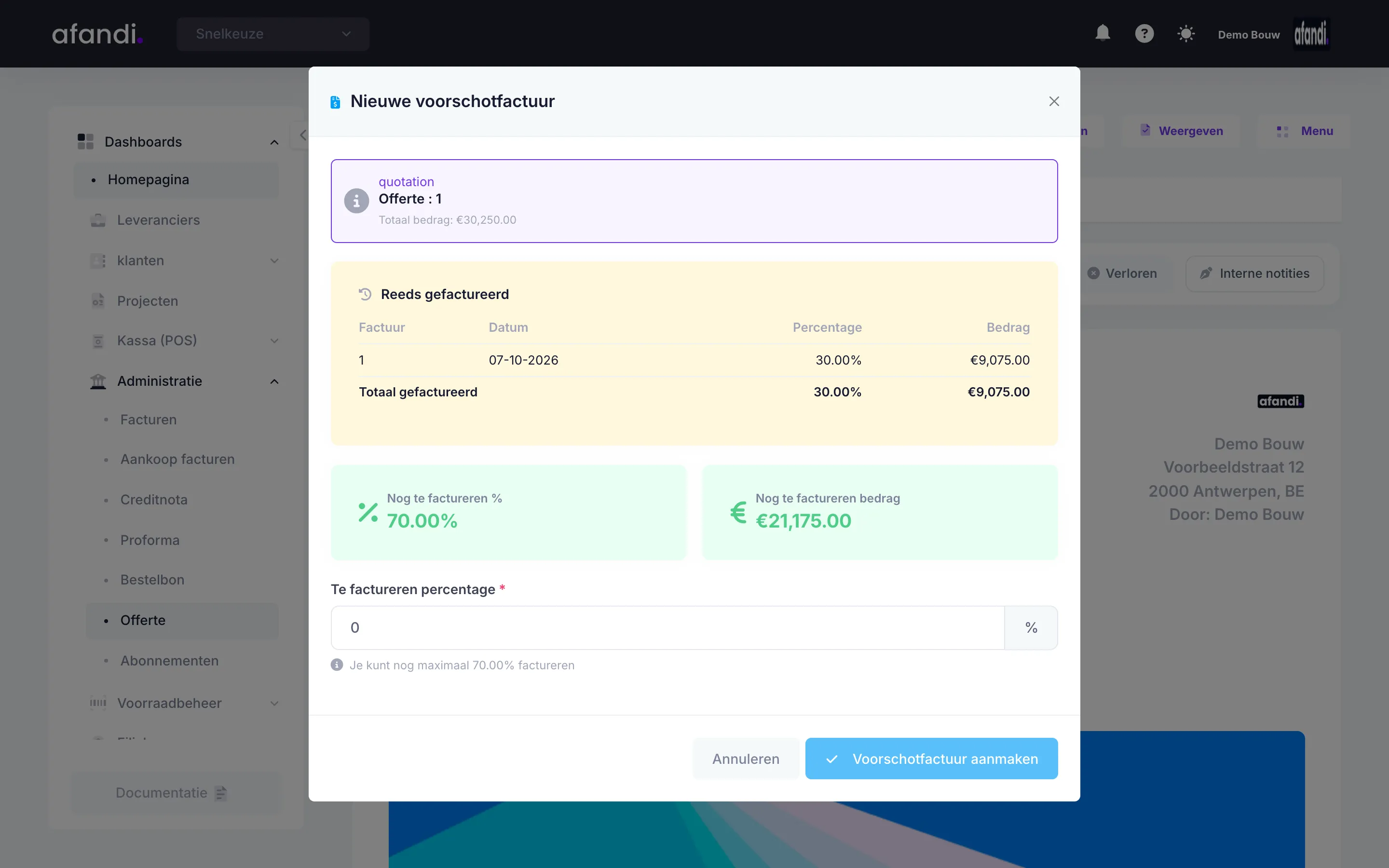This screenshot has width=1389, height=868.
Task: Click Annuleren button
Action: 746,759
